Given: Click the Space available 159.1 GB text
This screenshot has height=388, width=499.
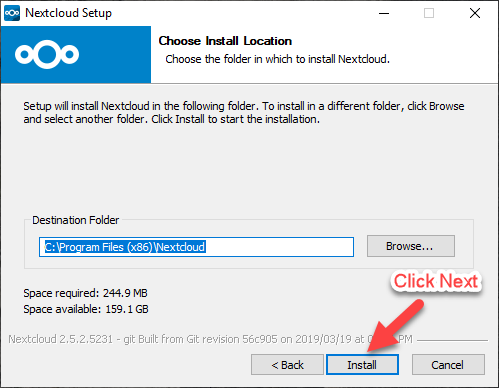Looking at the screenshot, I should [86, 309].
